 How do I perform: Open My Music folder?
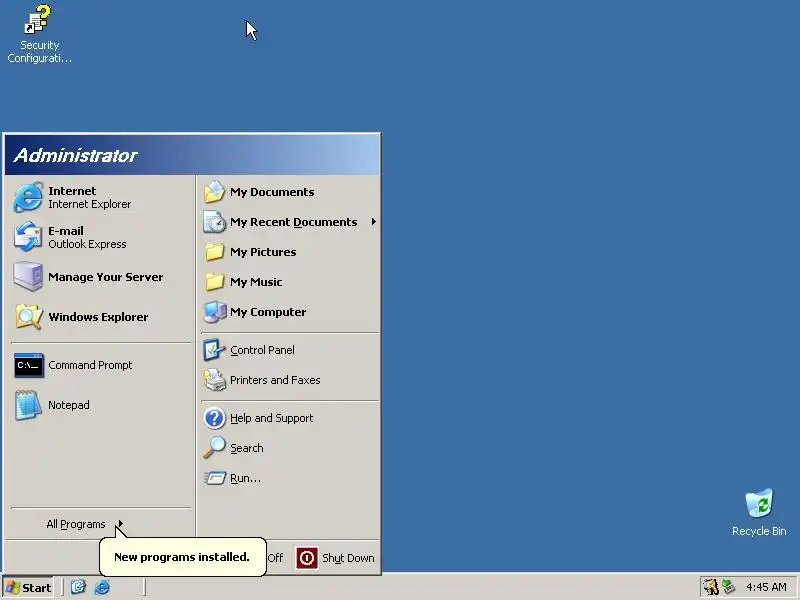coord(289,282)
